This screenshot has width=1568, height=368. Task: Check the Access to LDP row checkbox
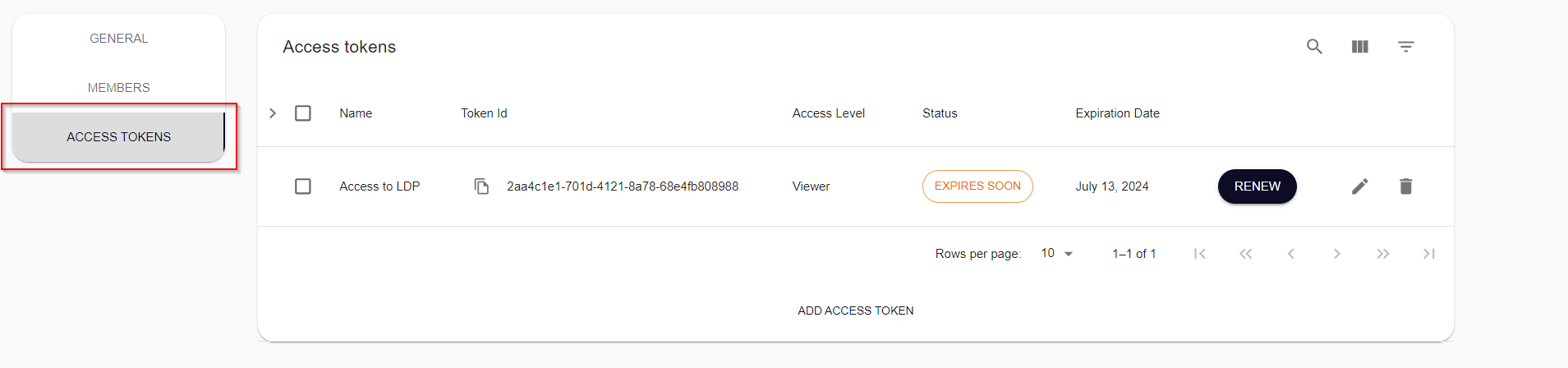pyautogui.click(x=303, y=186)
